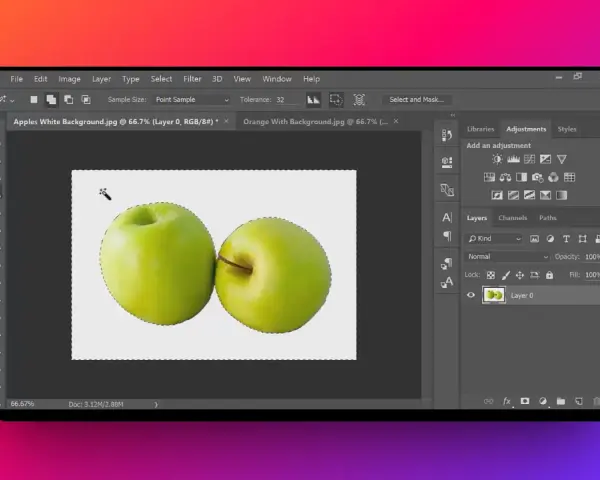Screen dimensions: 600x480
Task: Lock all attributes with the padlock icon
Action: 549,275
